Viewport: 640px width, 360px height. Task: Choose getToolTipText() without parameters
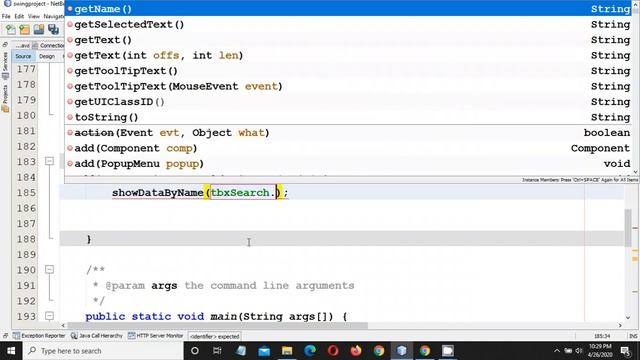[349, 71]
